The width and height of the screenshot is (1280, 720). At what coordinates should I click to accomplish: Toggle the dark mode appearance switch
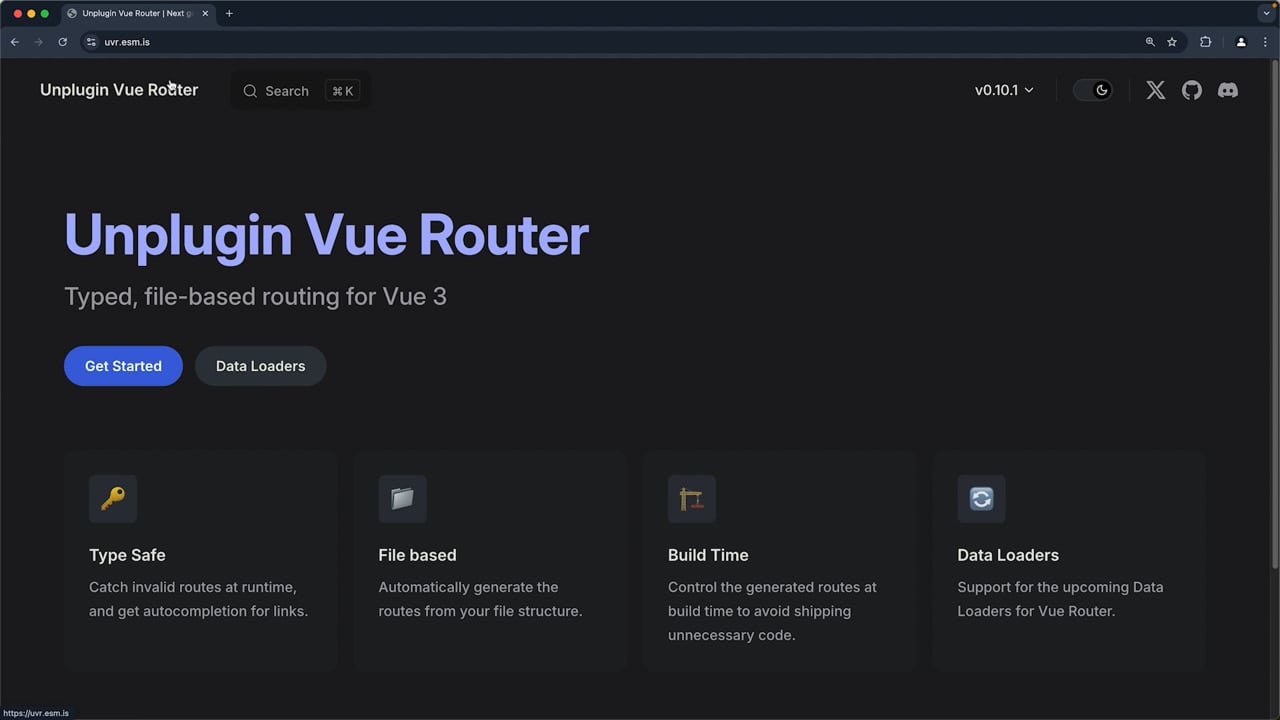pos(1092,90)
